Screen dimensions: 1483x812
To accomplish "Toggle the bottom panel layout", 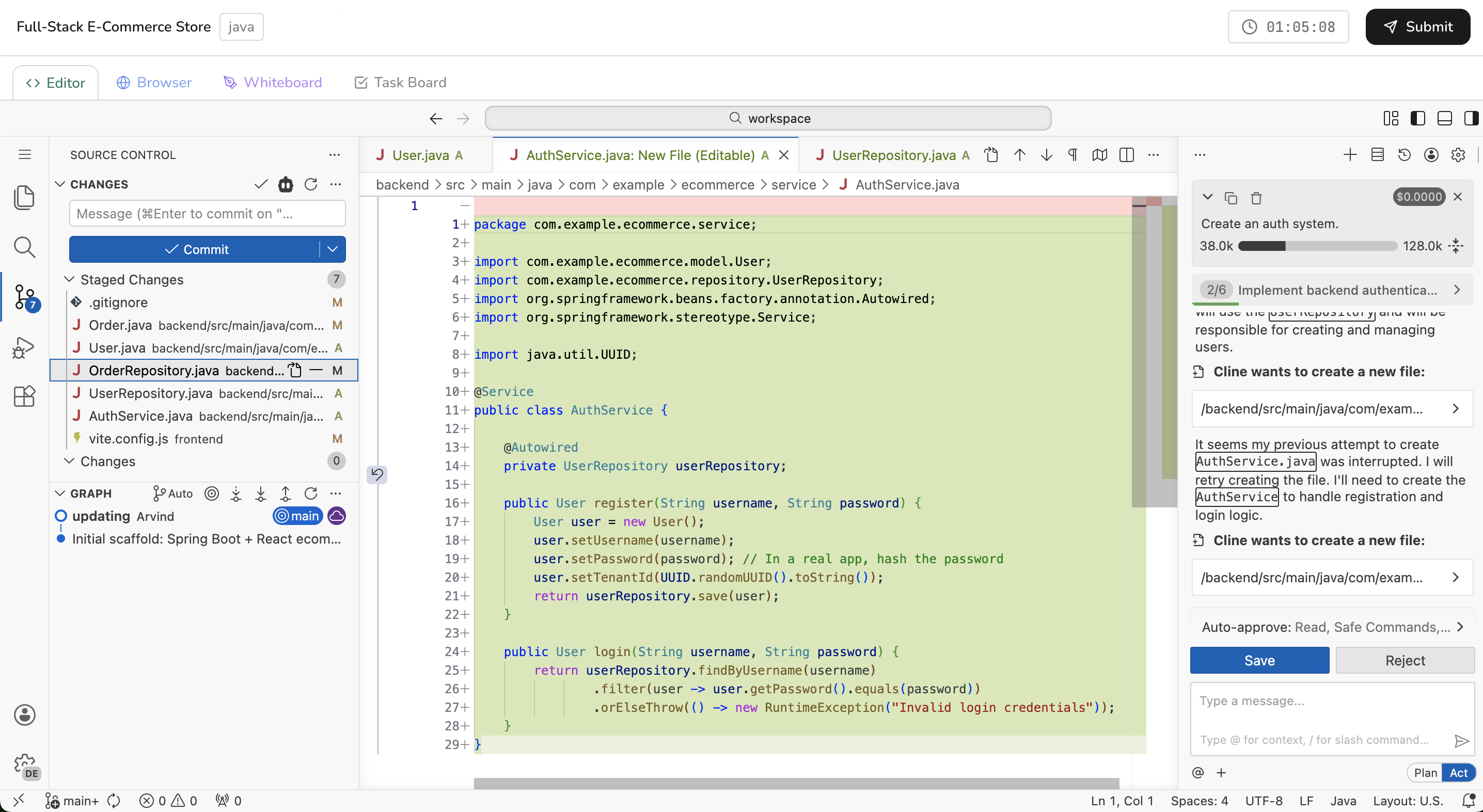I will coord(1444,119).
